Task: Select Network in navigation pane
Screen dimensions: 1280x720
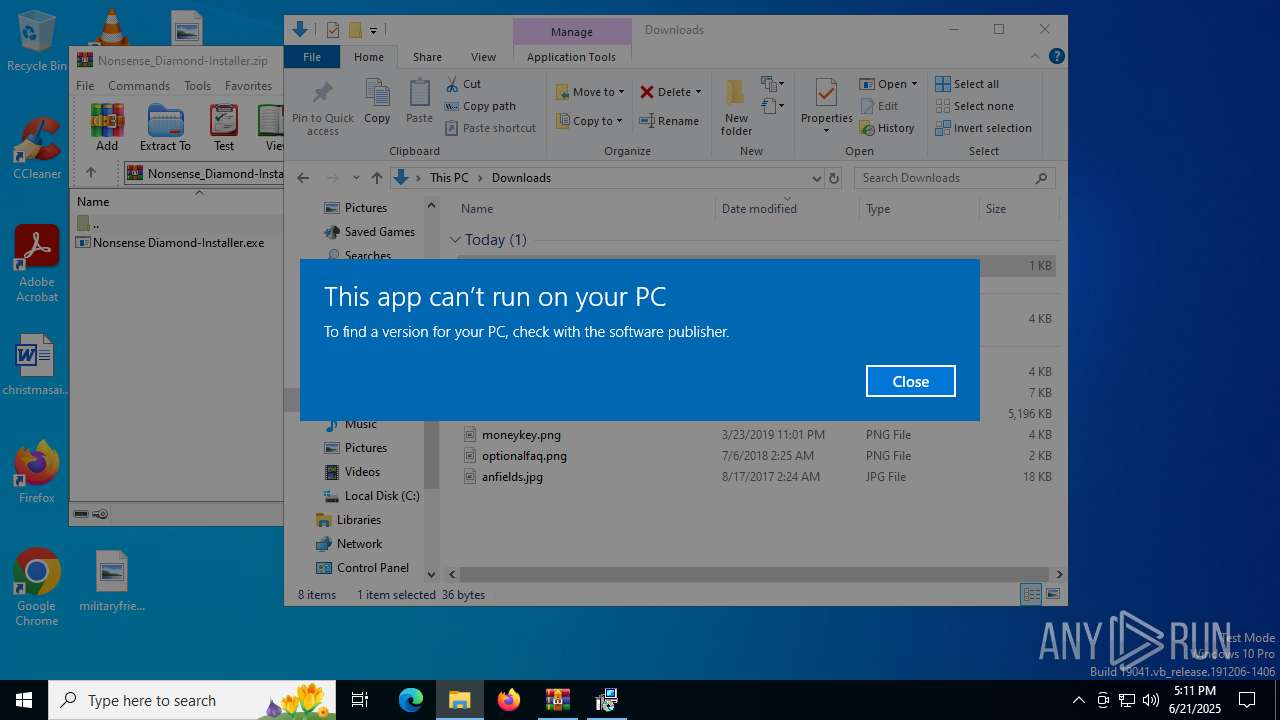Action: click(359, 544)
